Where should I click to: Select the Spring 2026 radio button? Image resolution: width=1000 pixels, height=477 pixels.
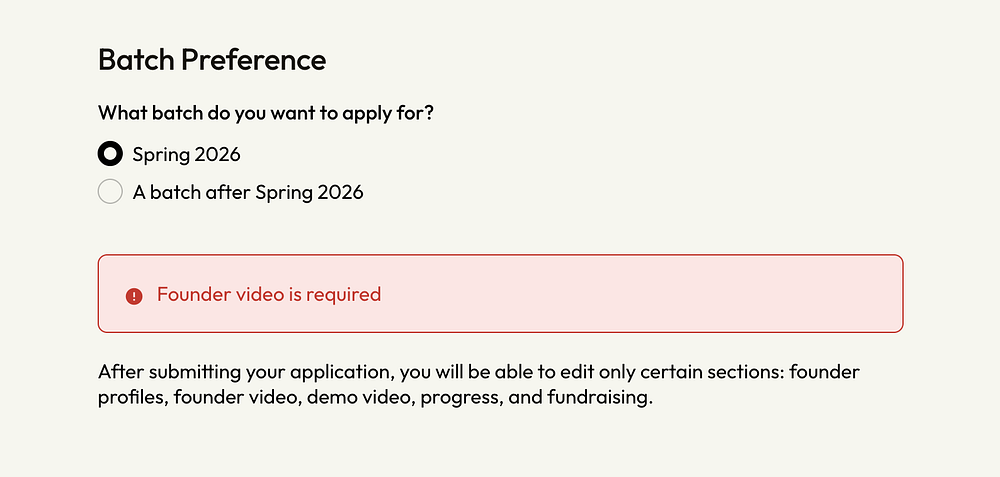tap(110, 154)
